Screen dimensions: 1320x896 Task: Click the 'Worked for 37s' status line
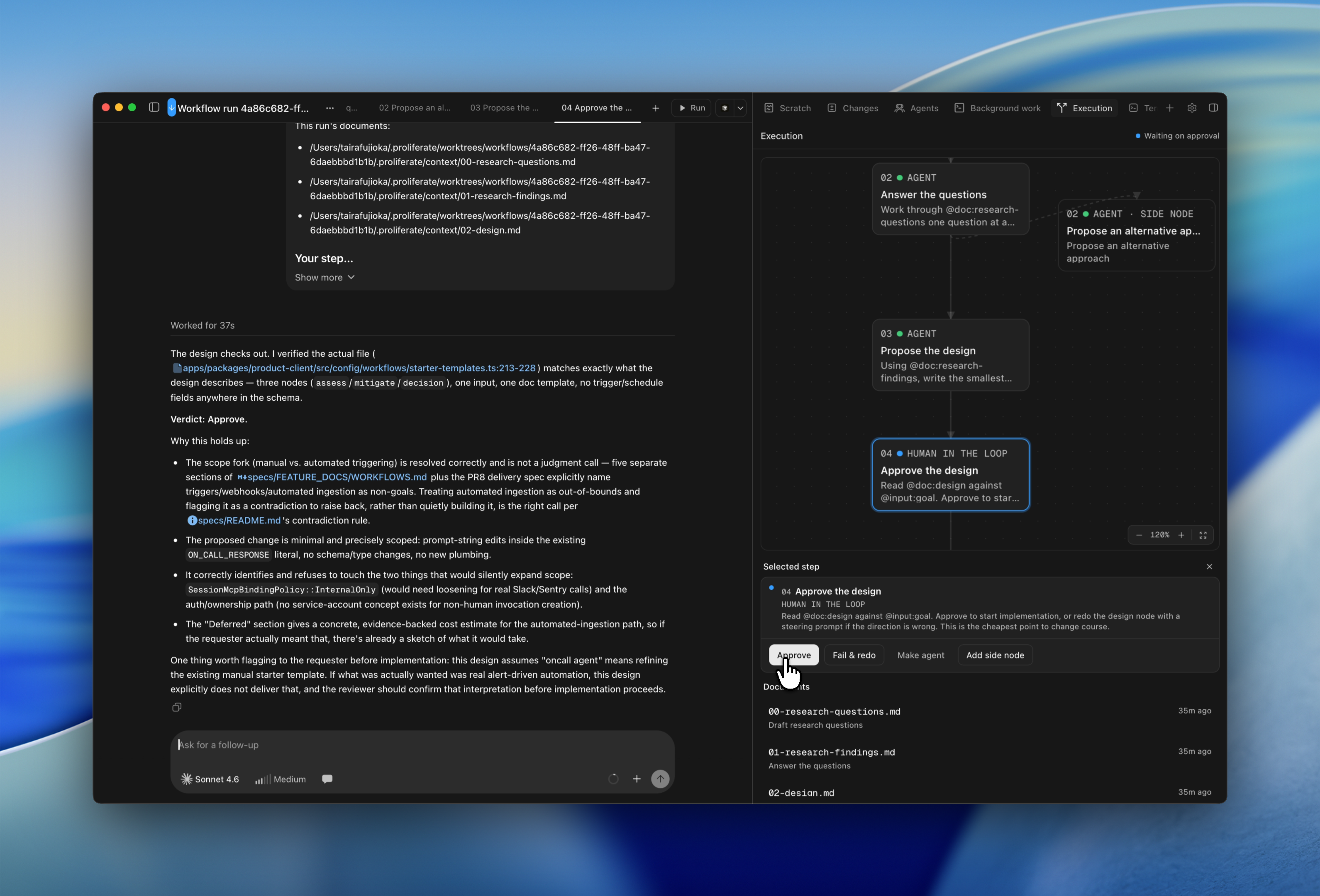(x=202, y=325)
